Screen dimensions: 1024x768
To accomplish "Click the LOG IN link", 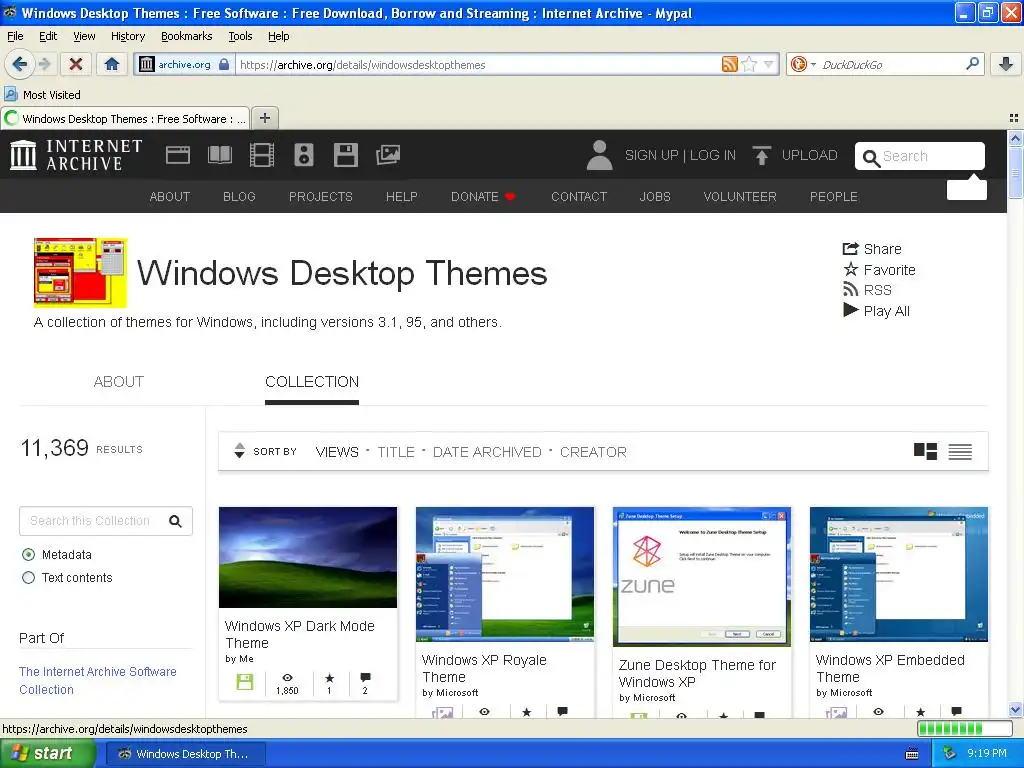I will [713, 155].
